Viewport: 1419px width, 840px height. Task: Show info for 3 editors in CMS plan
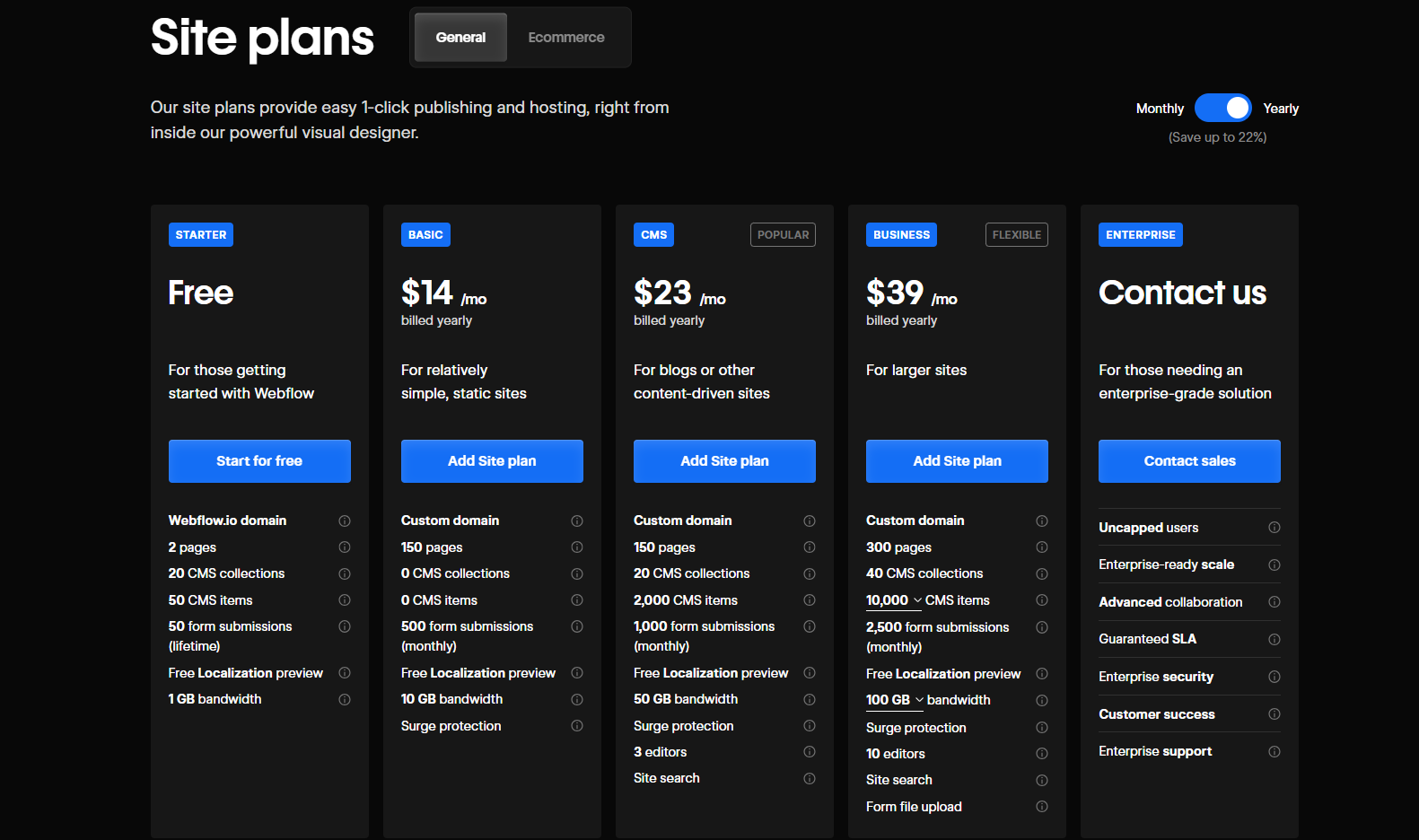(x=810, y=752)
